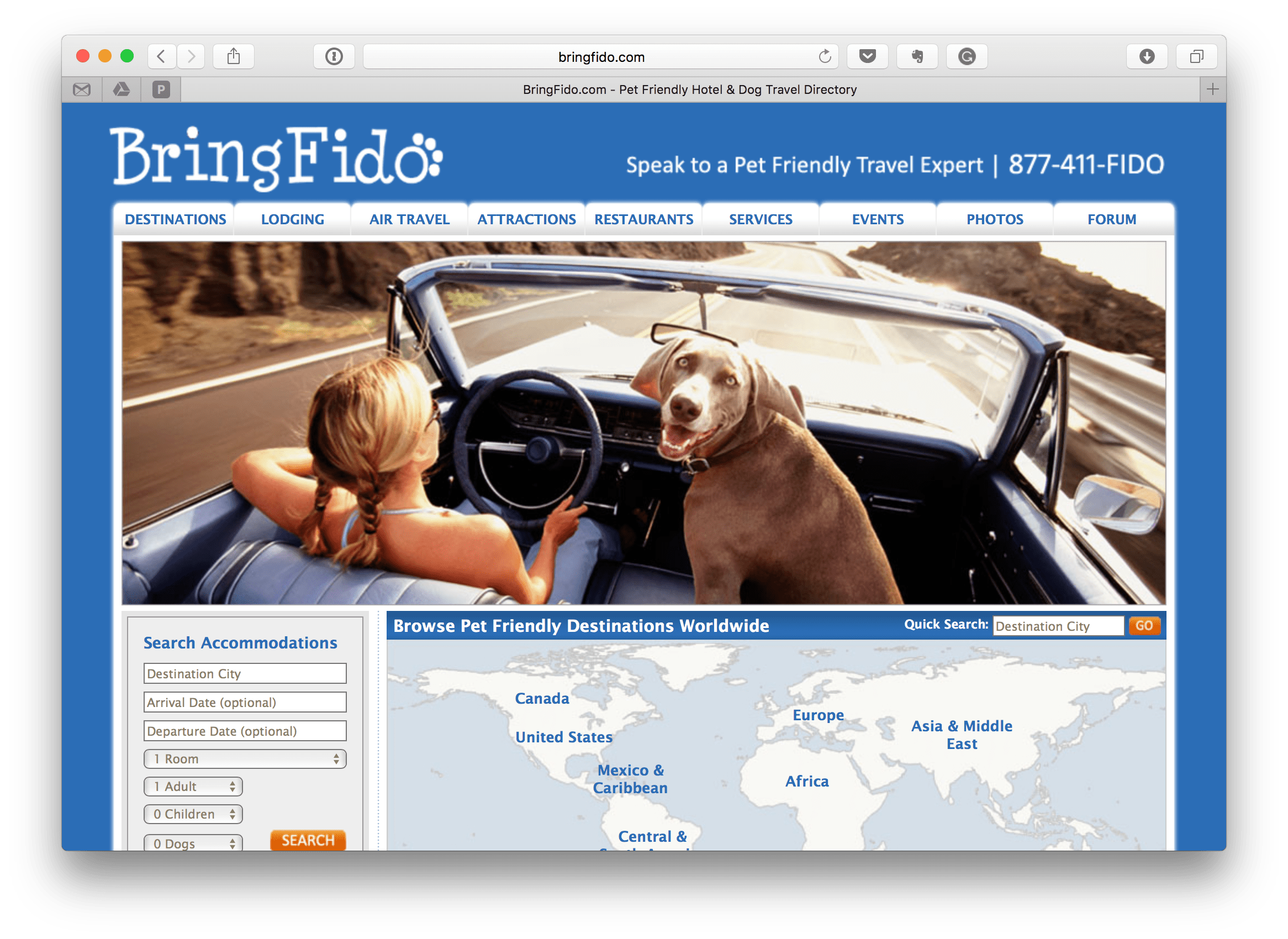This screenshot has width=1288, height=939.
Task: Click Destination City field in Search Accommodations
Action: coord(245,673)
